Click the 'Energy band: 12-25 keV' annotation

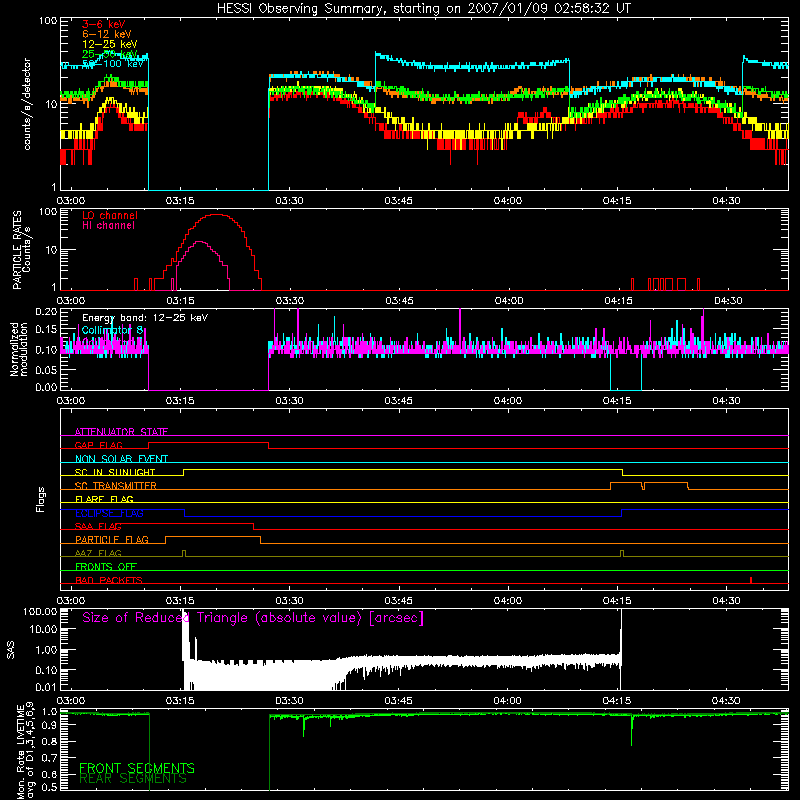[x=145, y=318]
